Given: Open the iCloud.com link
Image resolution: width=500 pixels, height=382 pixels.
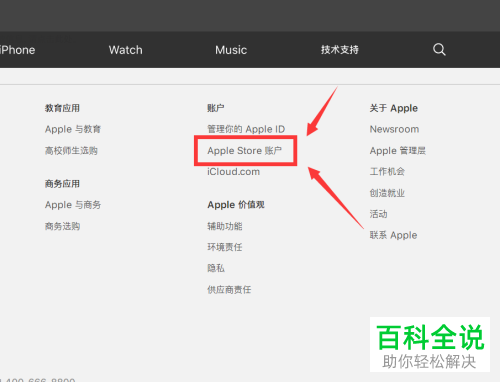Looking at the screenshot, I should (x=233, y=172).
